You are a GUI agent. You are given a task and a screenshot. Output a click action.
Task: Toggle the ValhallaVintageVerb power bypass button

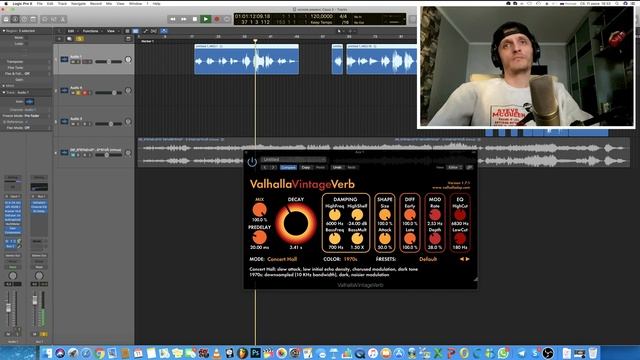click(252, 162)
